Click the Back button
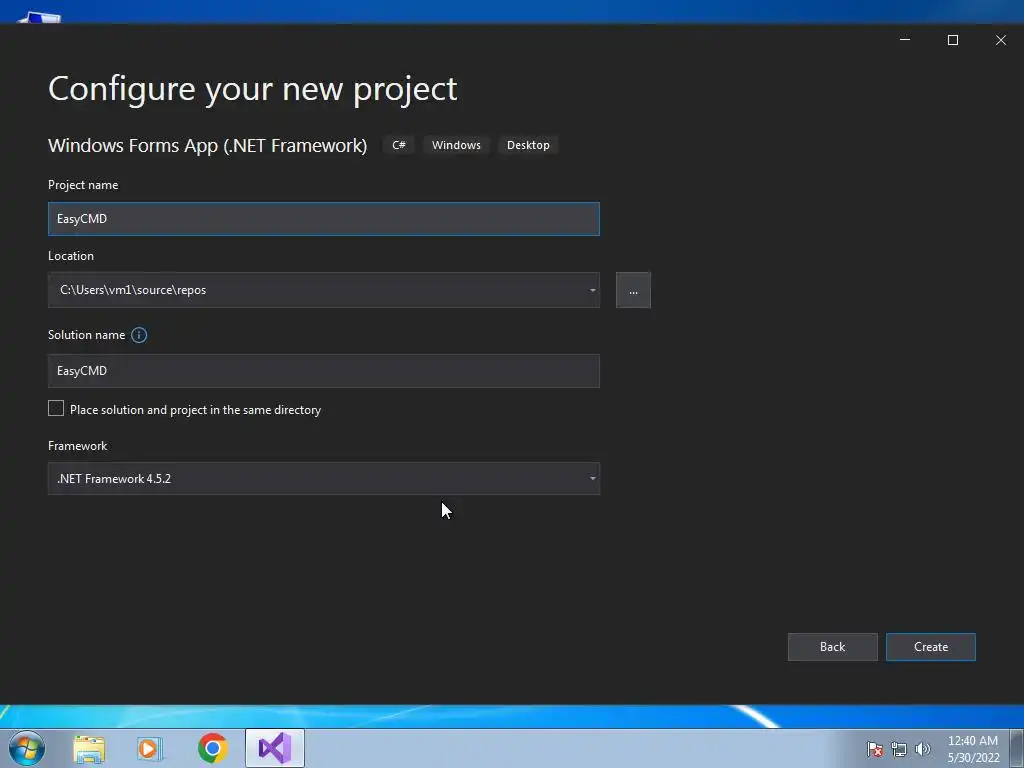The height and width of the screenshot is (768, 1024). tap(833, 647)
